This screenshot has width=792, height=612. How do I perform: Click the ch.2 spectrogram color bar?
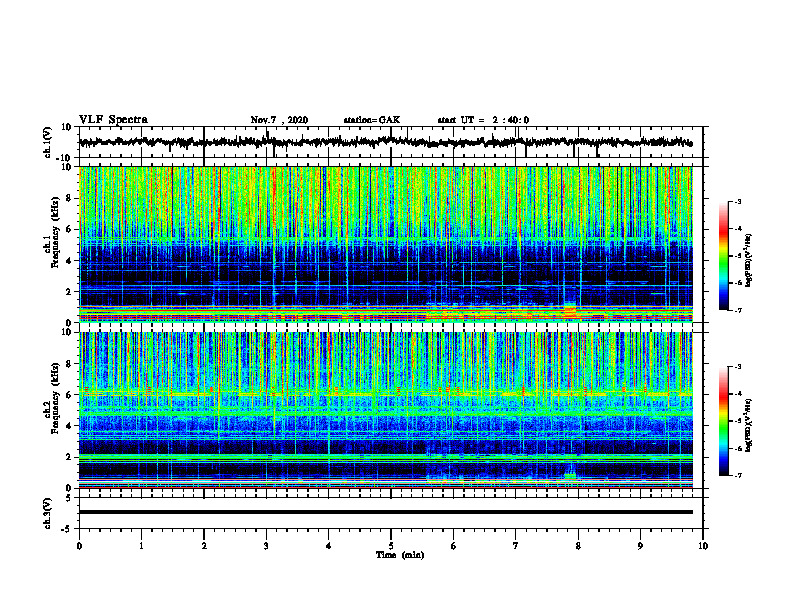pyautogui.click(x=723, y=421)
